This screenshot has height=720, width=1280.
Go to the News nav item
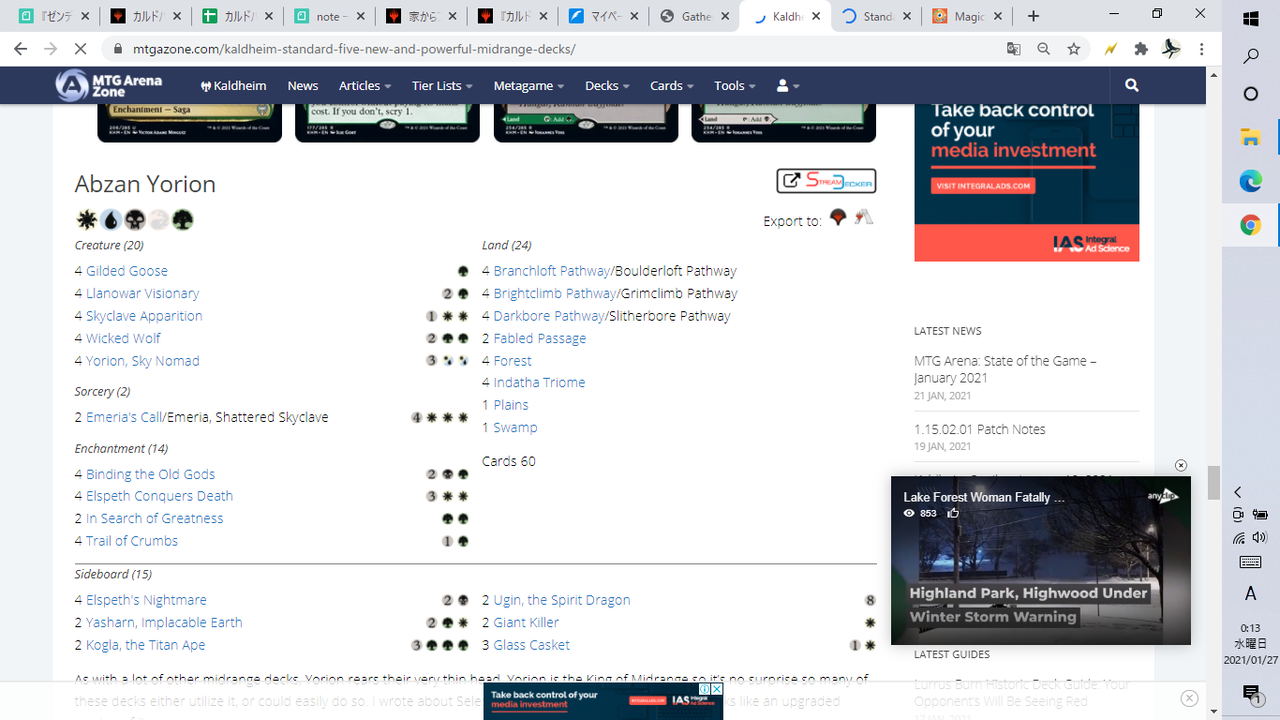coord(303,86)
